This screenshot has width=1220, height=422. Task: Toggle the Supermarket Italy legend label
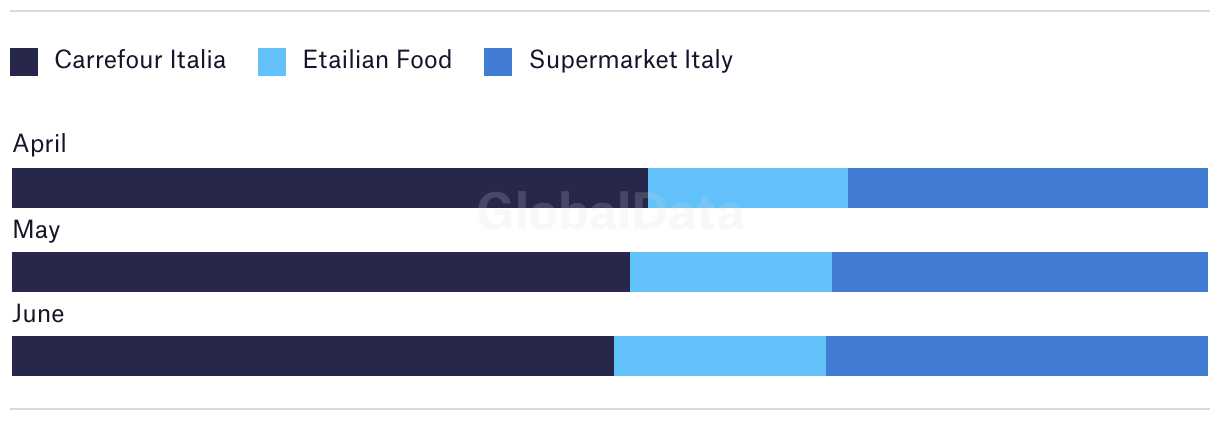click(631, 60)
